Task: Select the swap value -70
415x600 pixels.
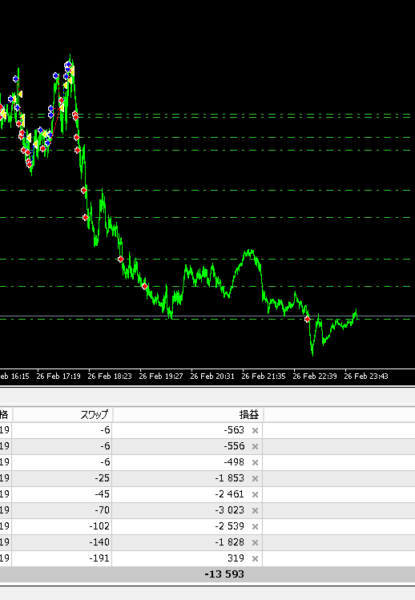Action: (102, 510)
